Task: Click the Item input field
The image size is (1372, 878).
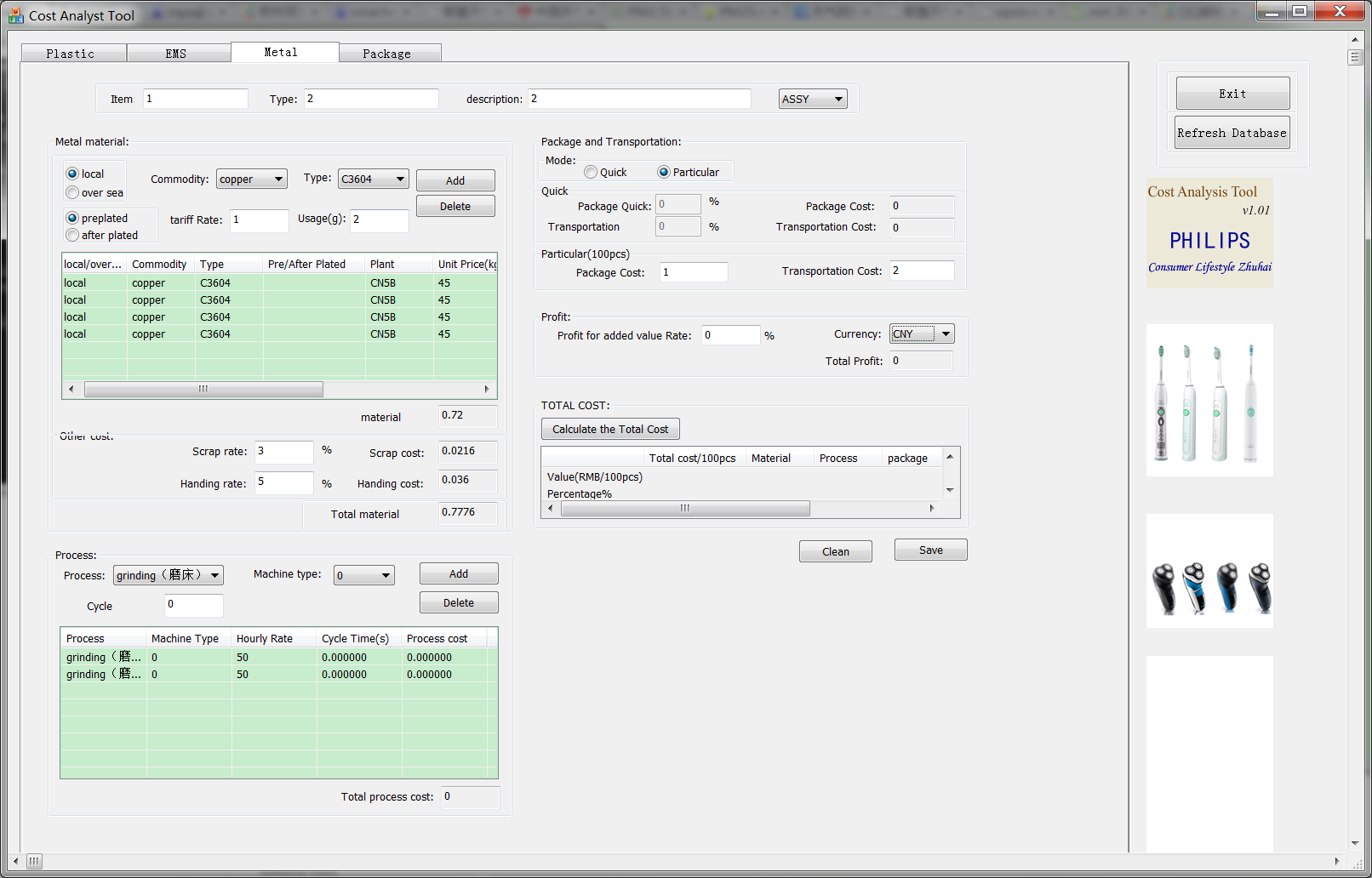Action: [196, 99]
